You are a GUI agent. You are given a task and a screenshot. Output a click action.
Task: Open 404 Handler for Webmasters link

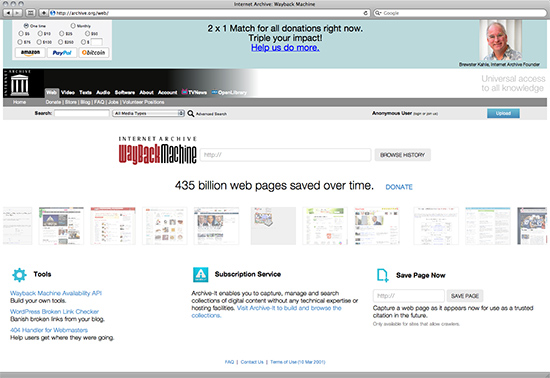pyautogui.click(x=49, y=330)
